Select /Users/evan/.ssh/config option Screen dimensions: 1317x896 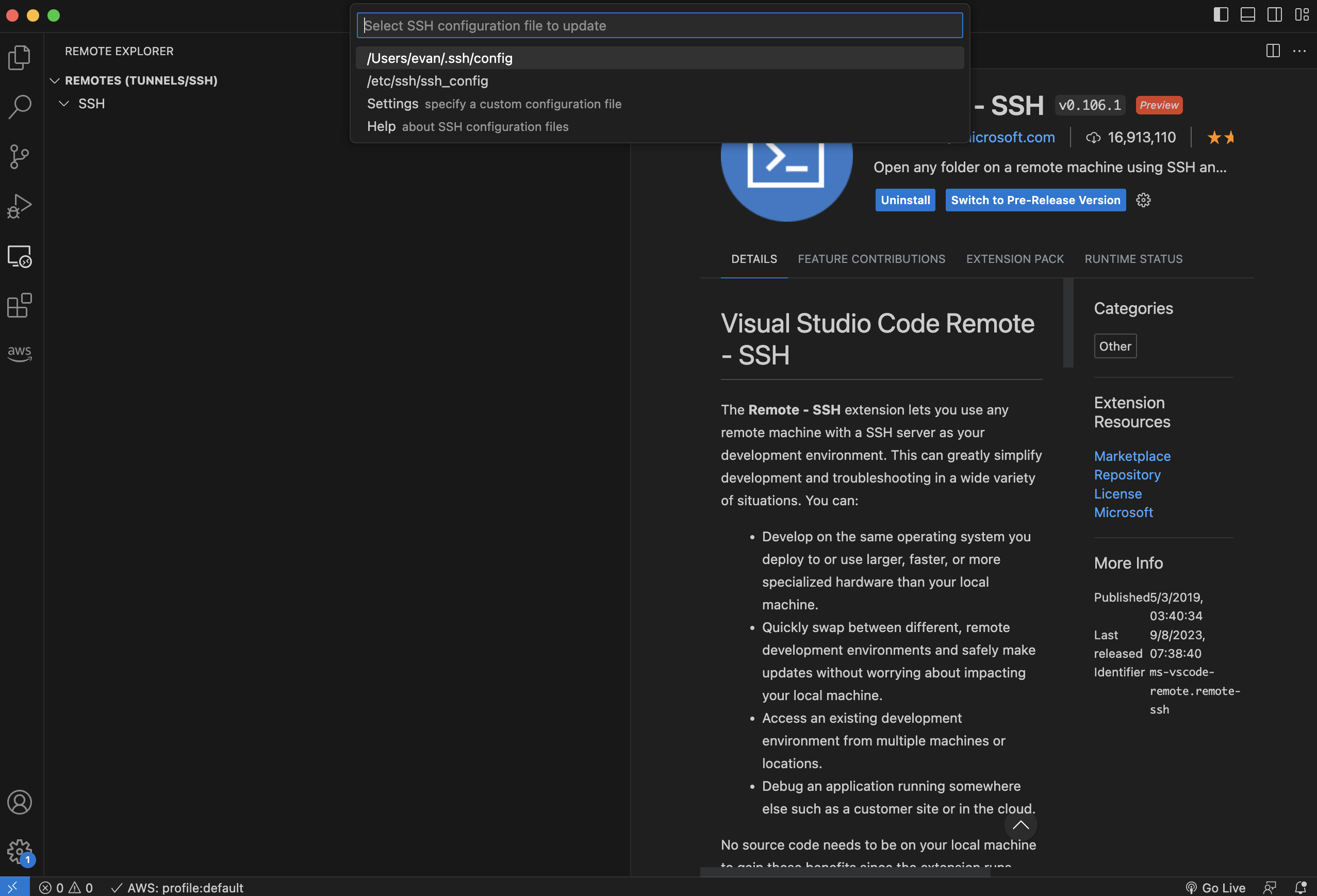[660, 58]
